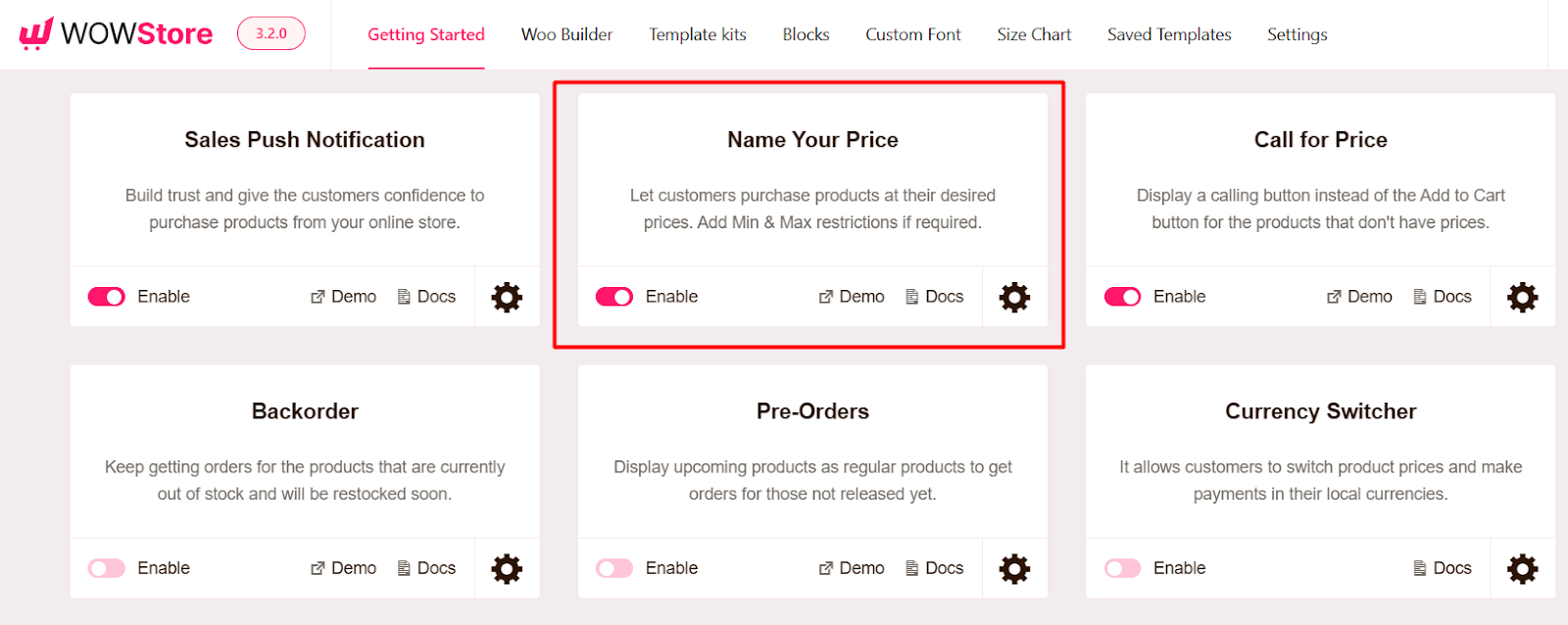Click the 3.2.0 version badge
The image size is (1568, 625).
coord(270,32)
